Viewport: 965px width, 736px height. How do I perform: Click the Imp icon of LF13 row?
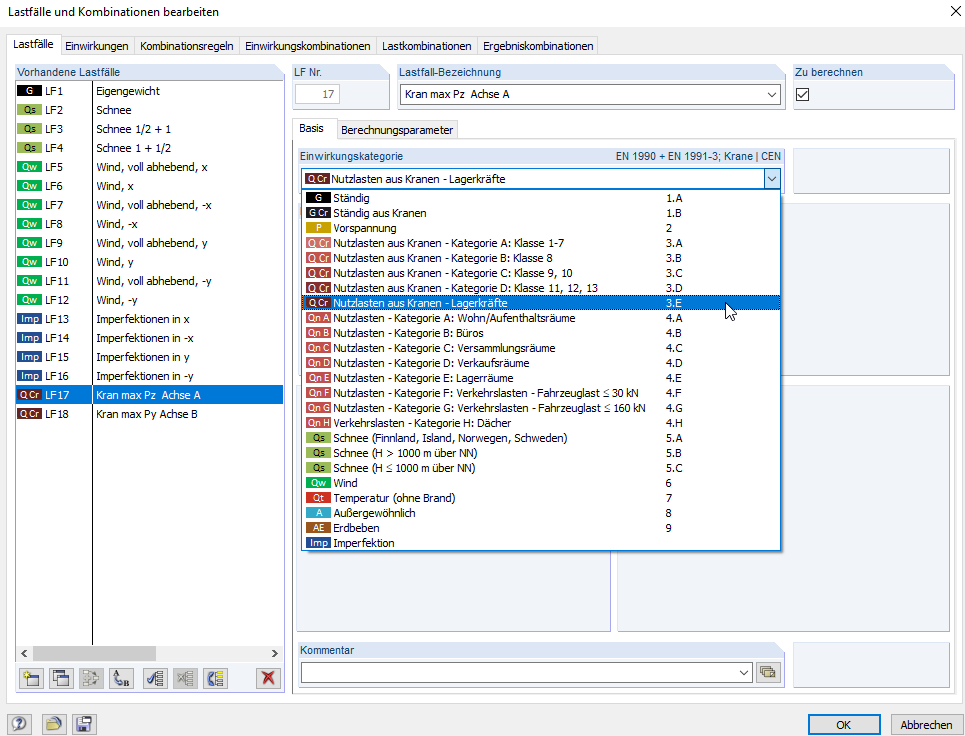coord(29,319)
